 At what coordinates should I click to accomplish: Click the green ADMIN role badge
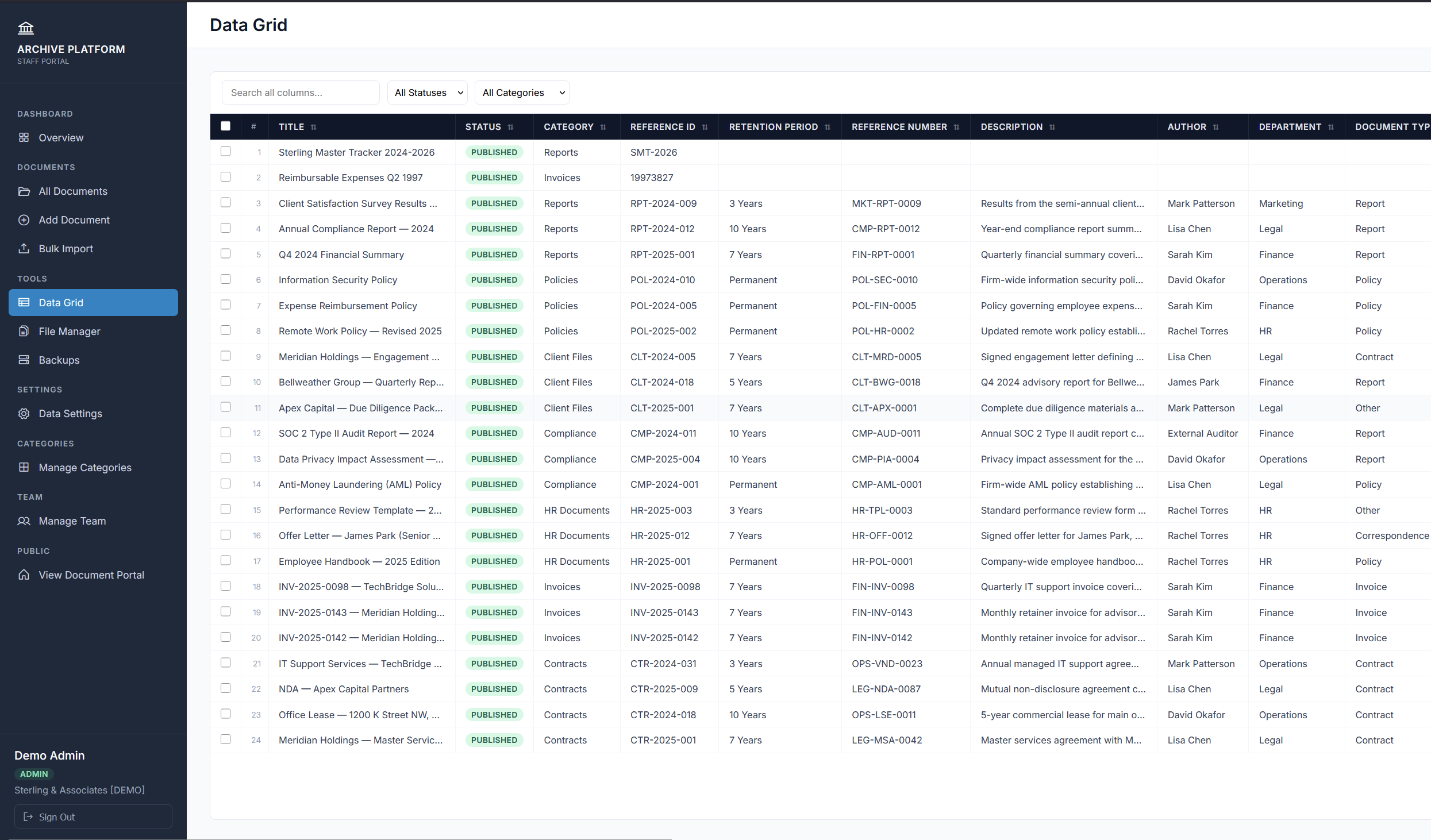(x=34, y=774)
